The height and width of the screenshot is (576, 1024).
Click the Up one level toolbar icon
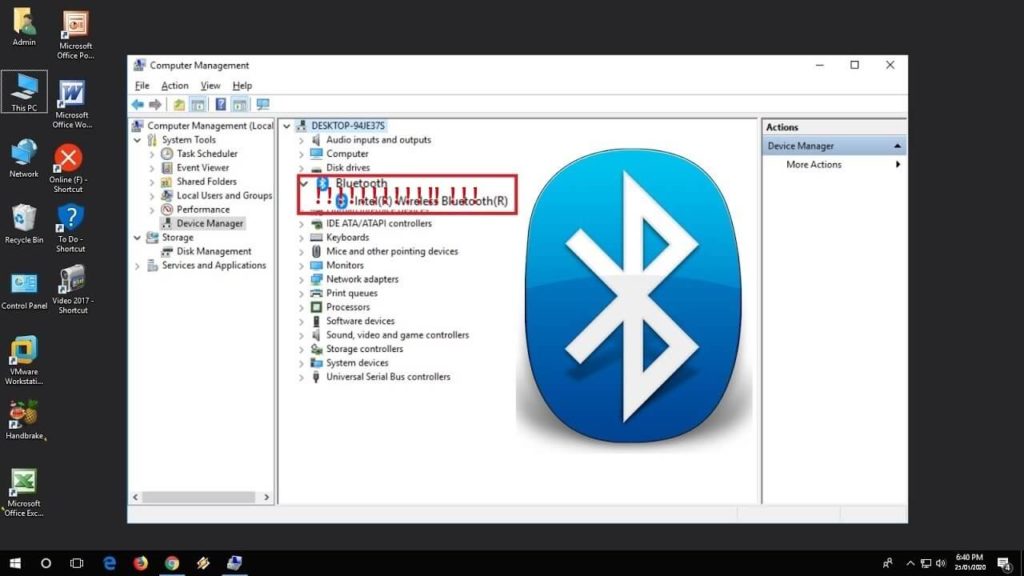click(x=178, y=104)
